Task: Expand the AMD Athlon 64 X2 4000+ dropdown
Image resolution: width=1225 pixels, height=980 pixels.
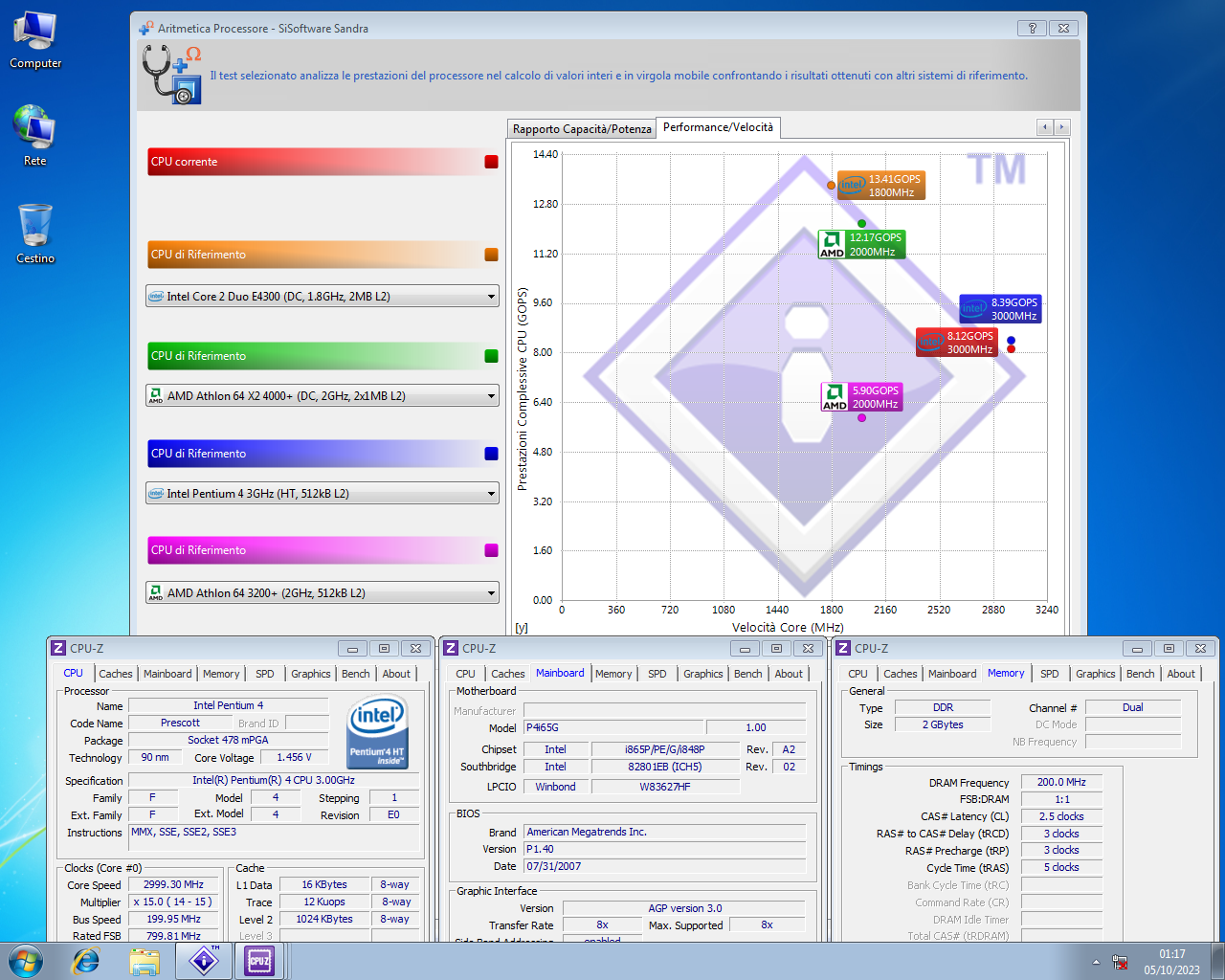Action: point(491,395)
